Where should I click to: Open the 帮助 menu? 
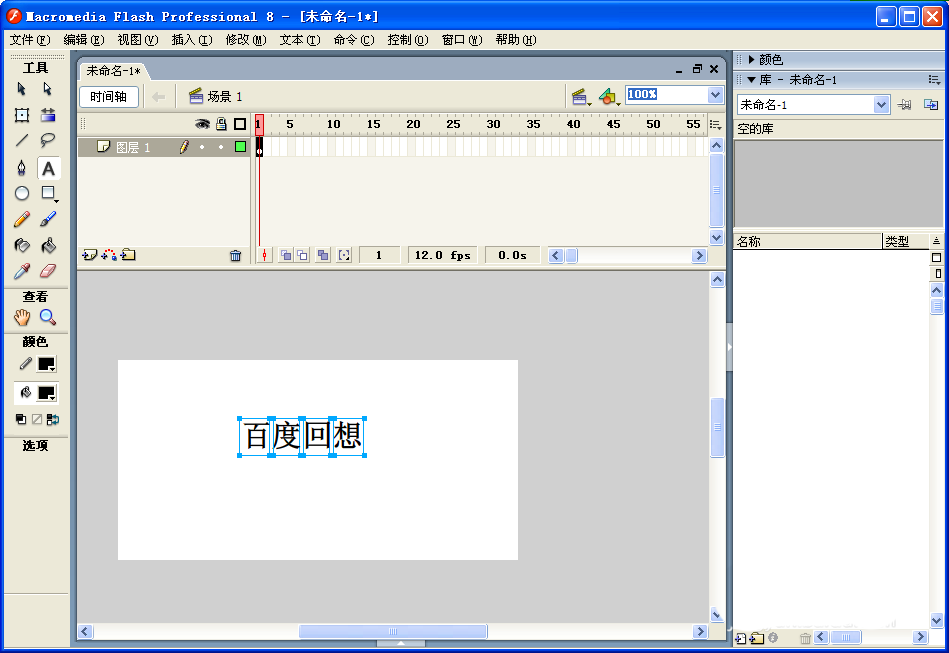(516, 40)
